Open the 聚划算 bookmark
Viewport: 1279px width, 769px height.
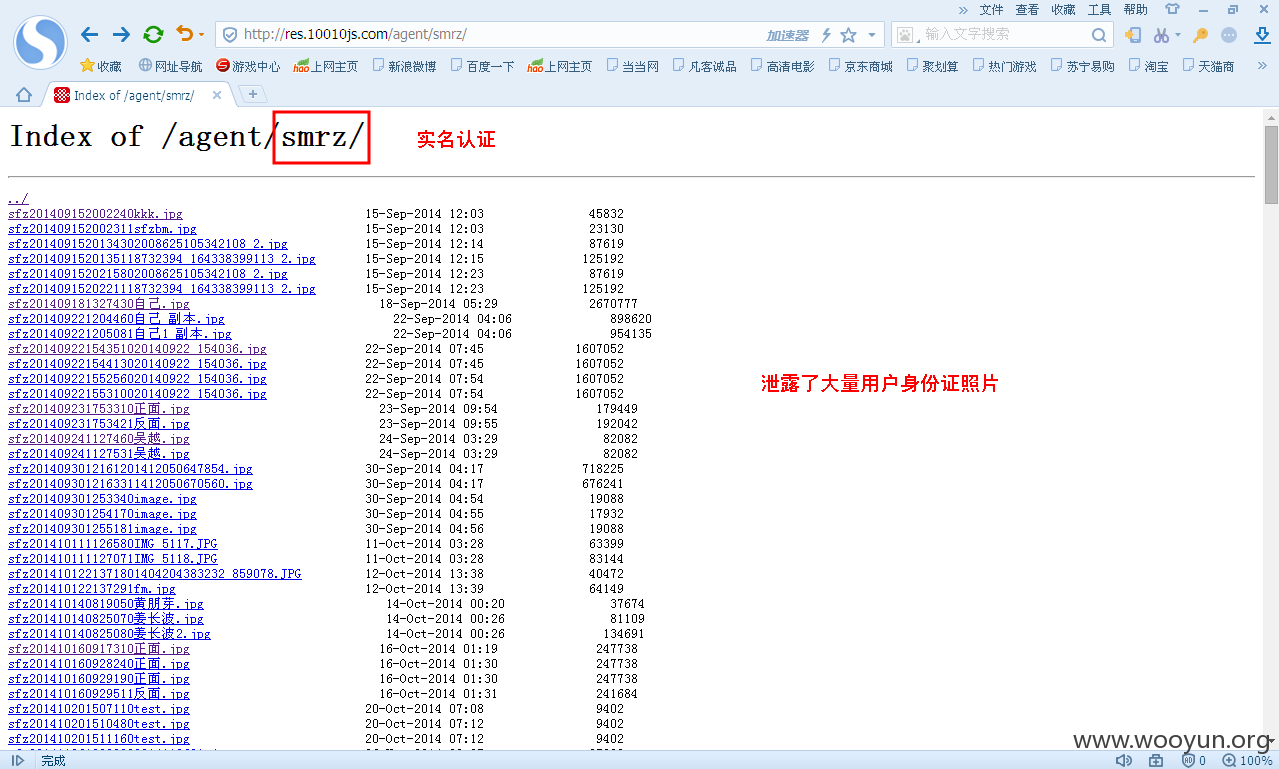click(x=932, y=66)
